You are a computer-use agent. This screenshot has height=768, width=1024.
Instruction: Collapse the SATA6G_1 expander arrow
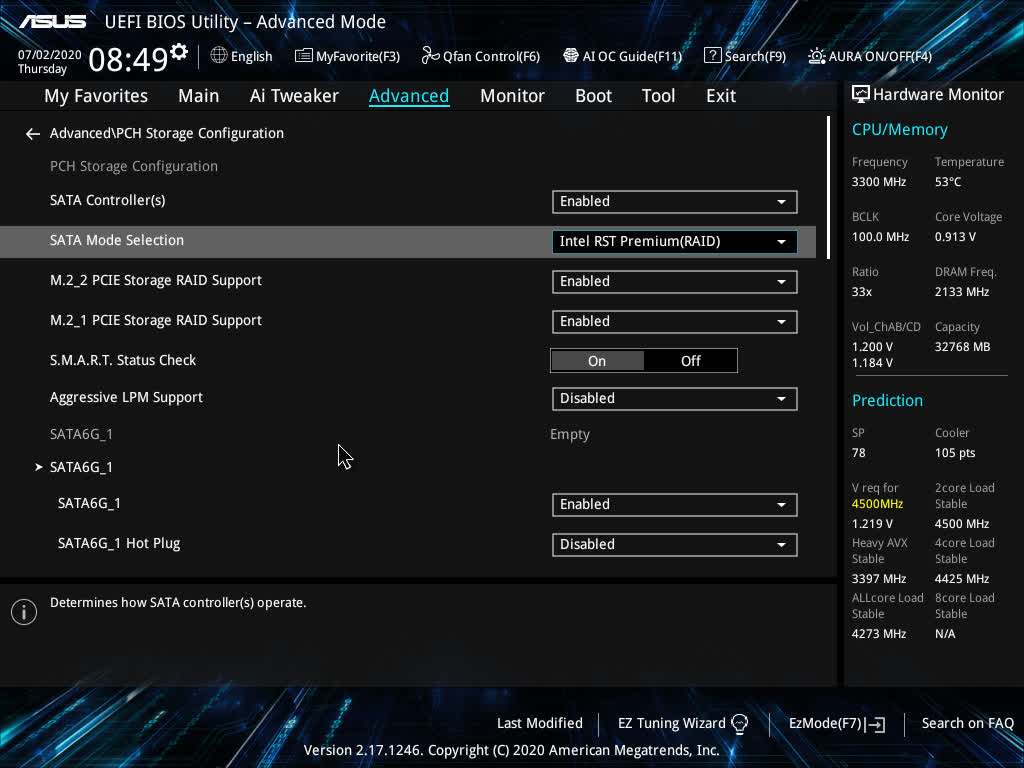coord(39,467)
